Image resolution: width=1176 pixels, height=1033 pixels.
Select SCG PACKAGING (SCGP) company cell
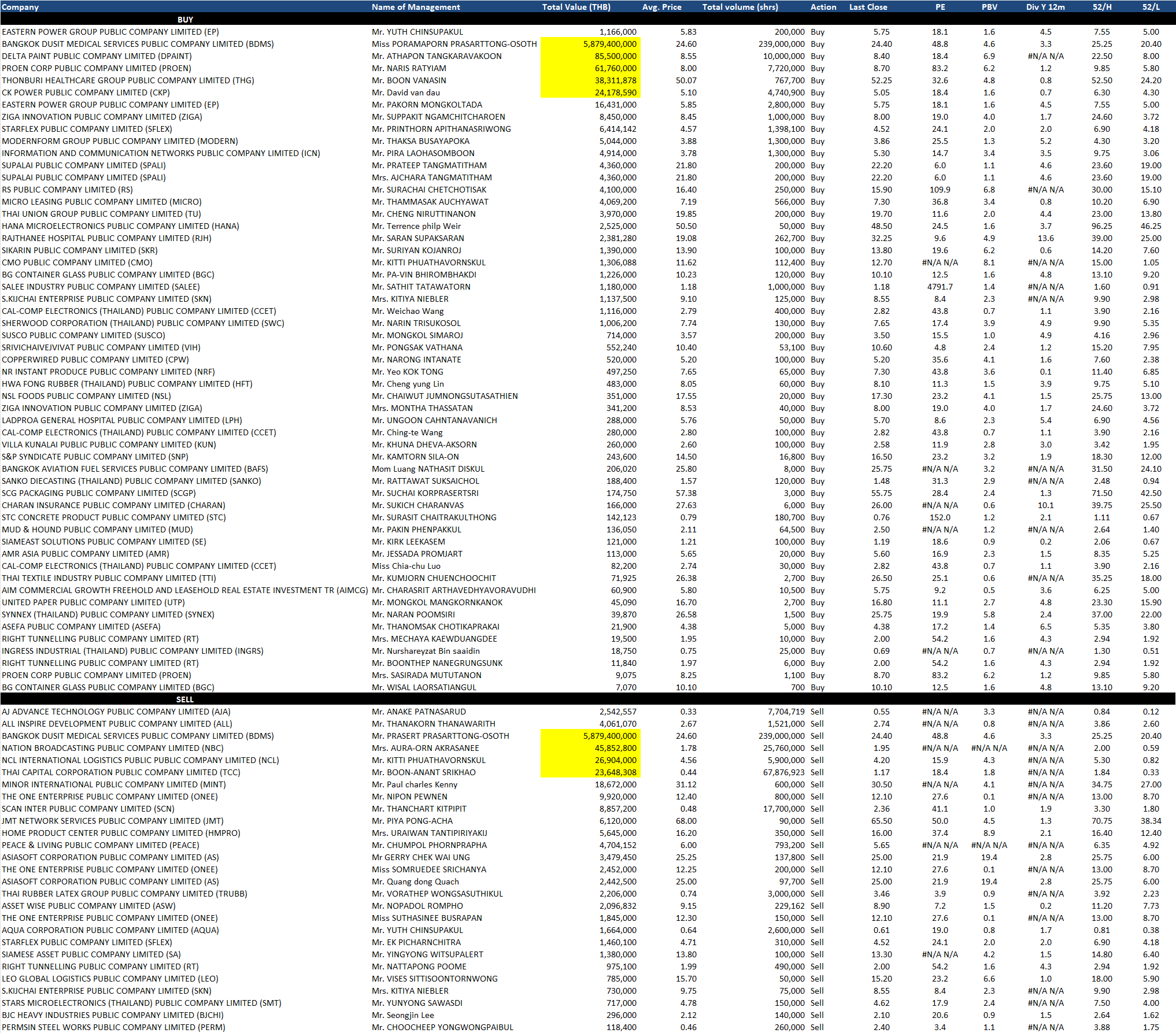(99, 493)
